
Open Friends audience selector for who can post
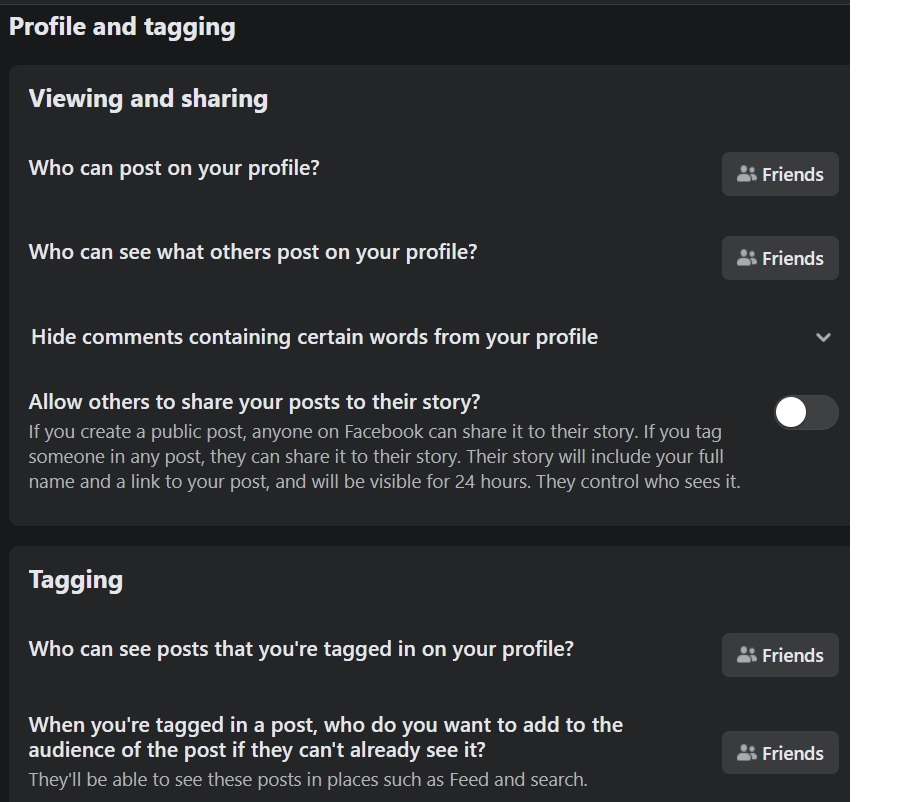[x=780, y=174]
